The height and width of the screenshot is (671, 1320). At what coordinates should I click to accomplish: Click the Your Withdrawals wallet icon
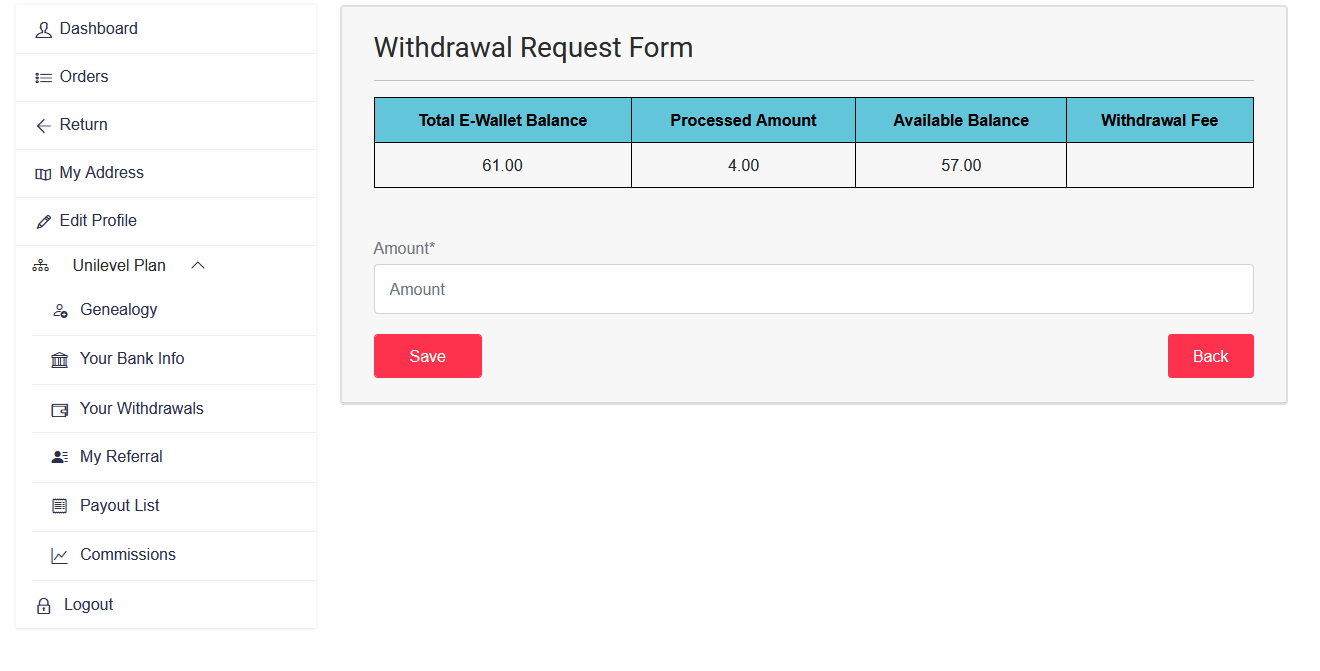click(x=60, y=409)
